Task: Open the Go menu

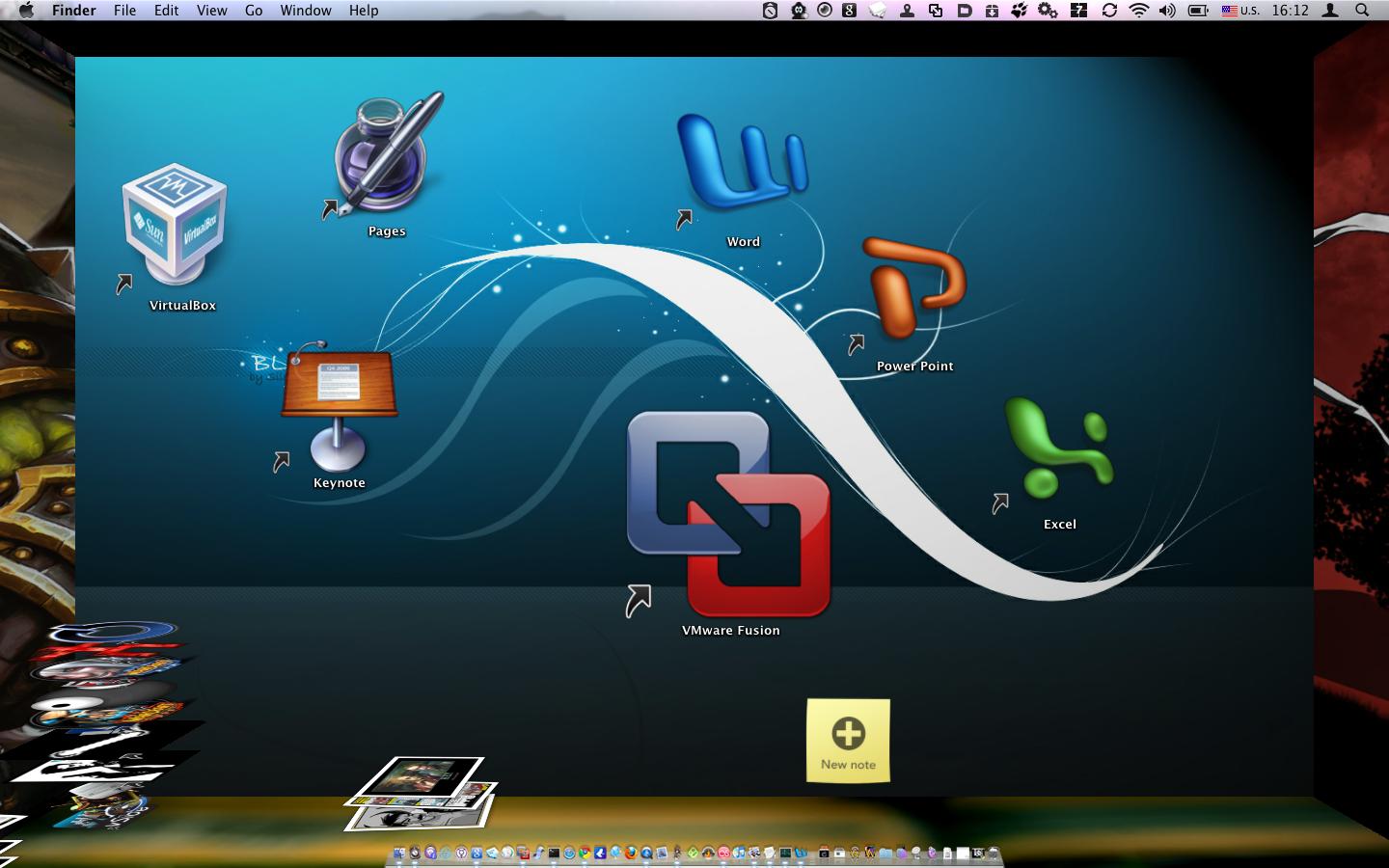Action: pyautogui.click(x=254, y=11)
